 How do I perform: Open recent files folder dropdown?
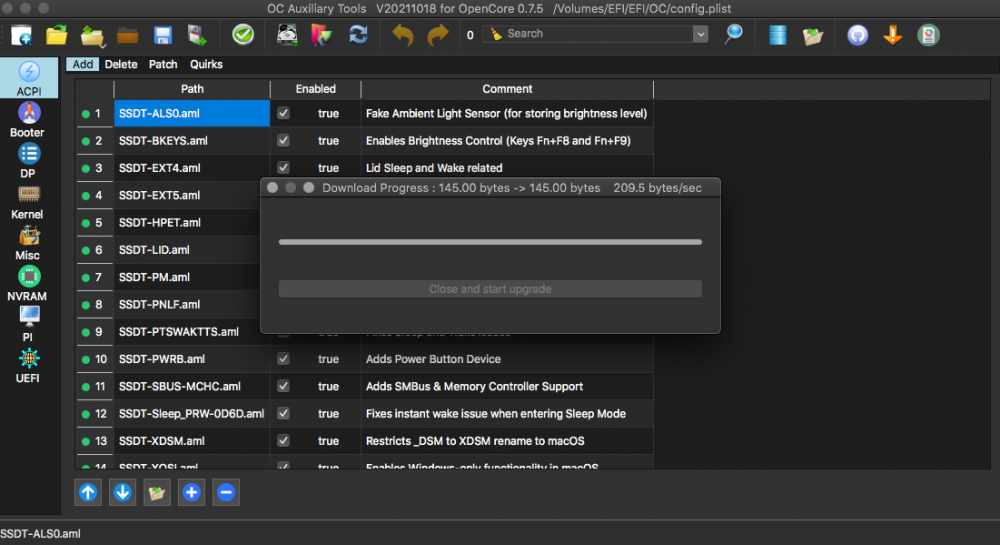pyautogui.click(x=92, y=36)
